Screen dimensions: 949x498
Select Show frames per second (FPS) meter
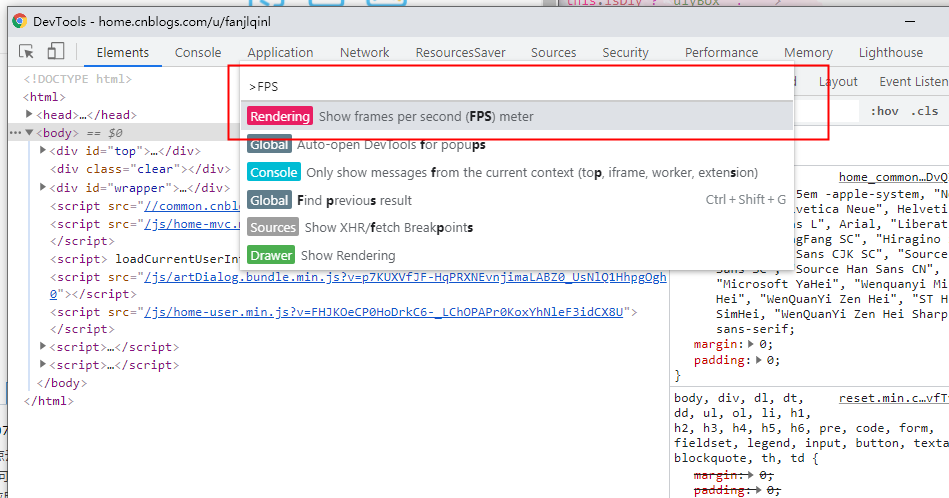517,116
